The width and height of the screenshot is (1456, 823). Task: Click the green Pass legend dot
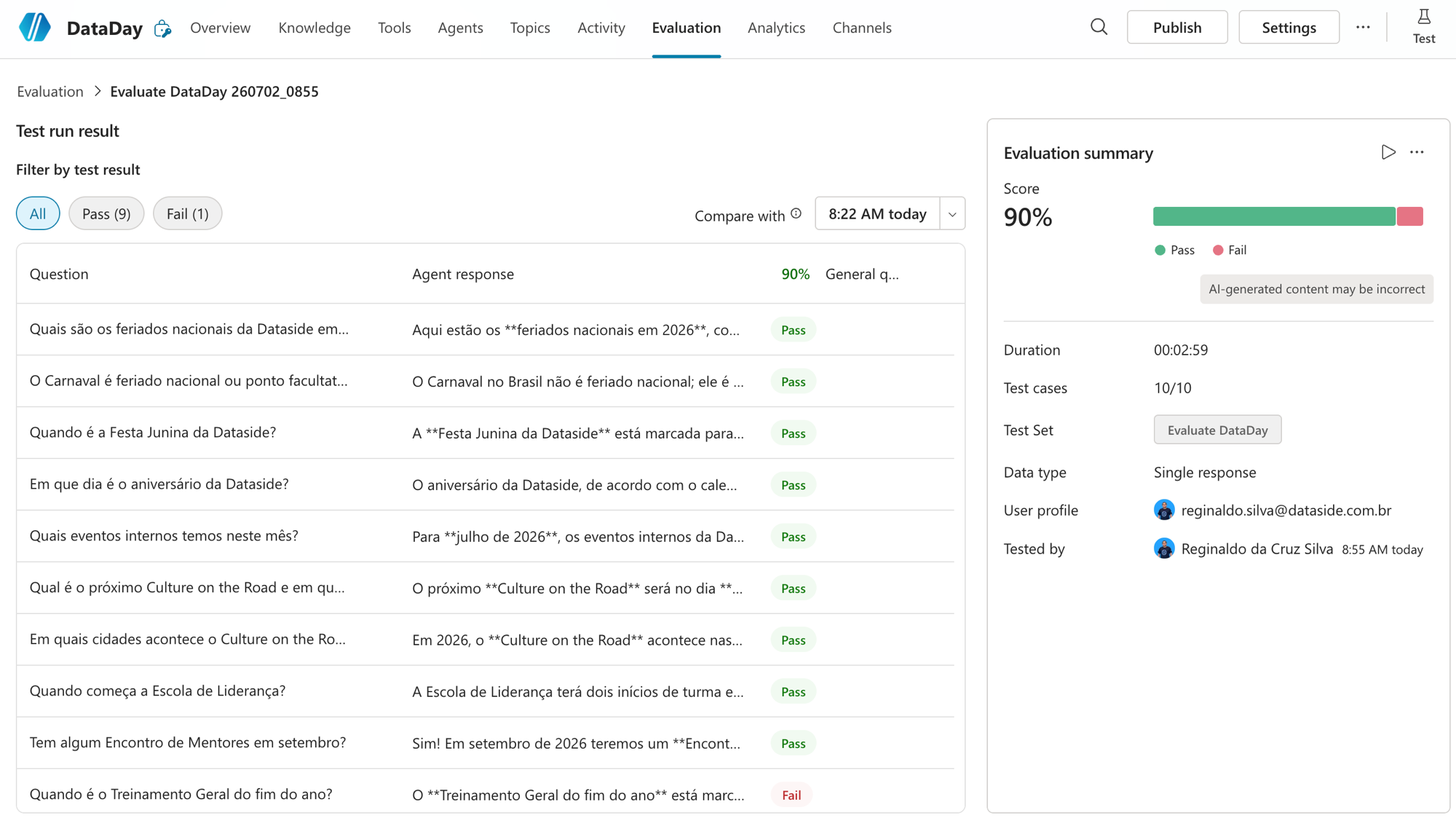tap(1160, 251)
